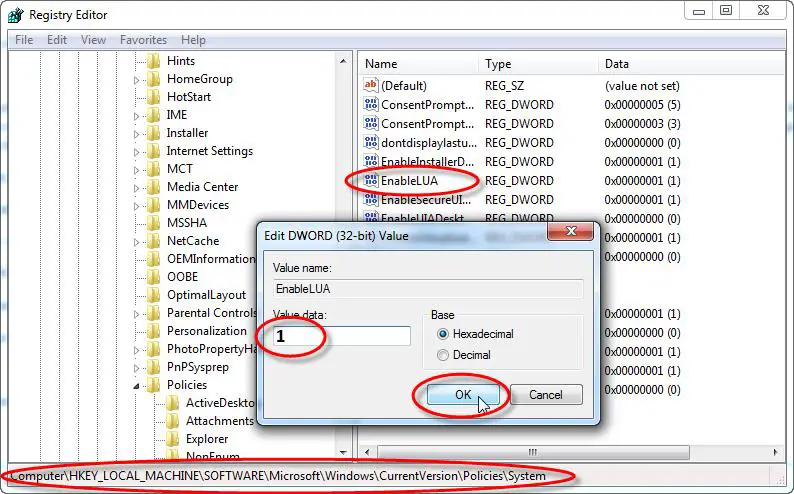
Task: Click the Attachments folder icon
Action: (x=173, y=421)
